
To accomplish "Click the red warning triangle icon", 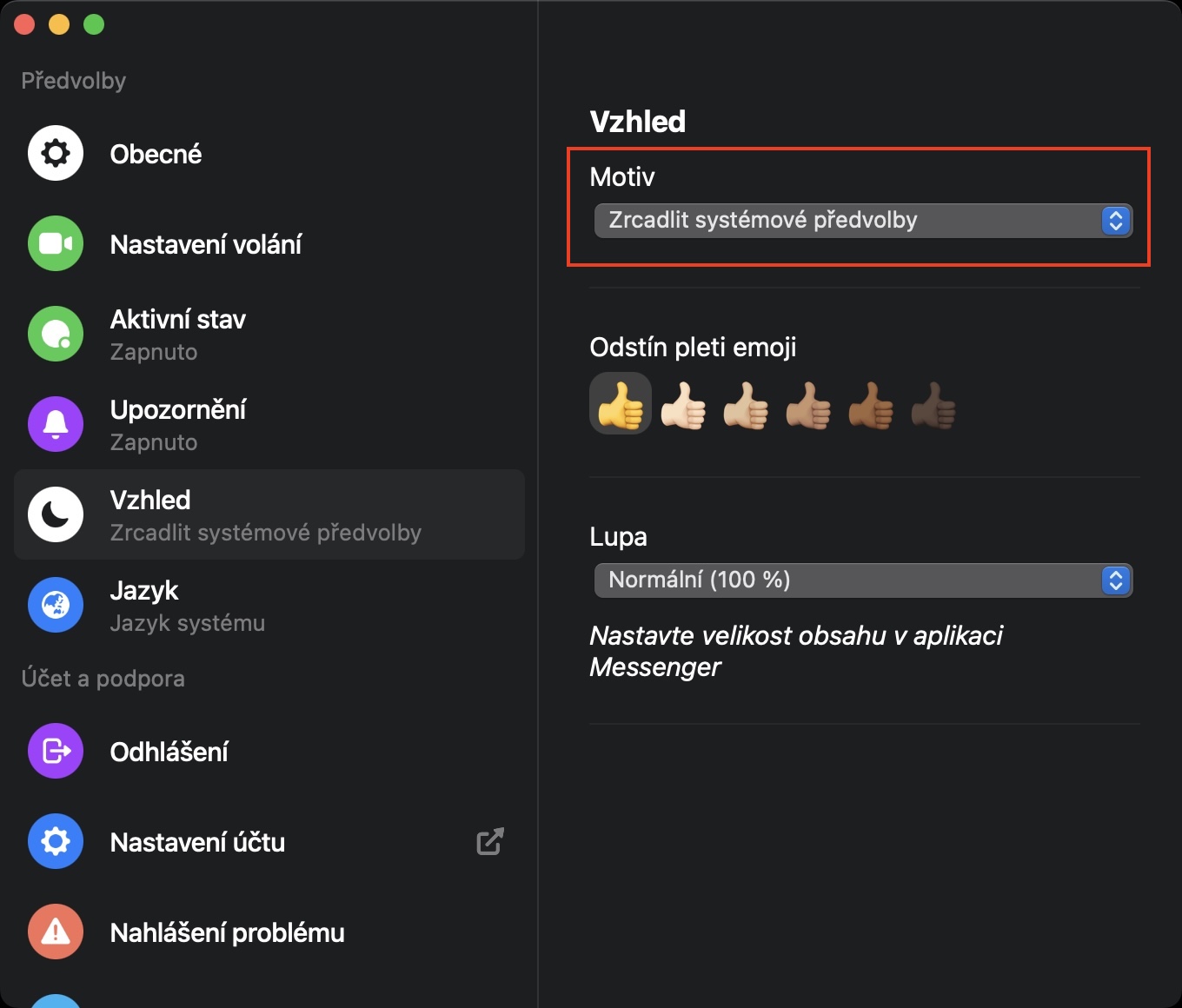I will pyautogui.click(x=56, y=932).
